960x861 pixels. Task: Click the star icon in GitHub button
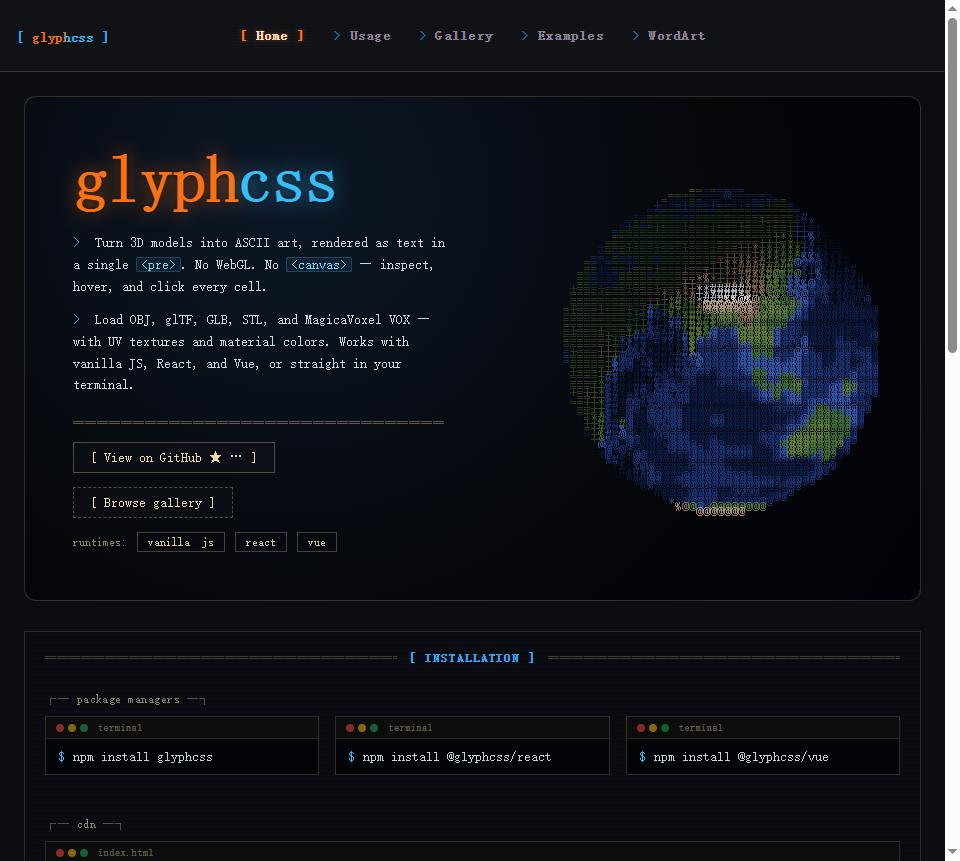tap(216, 457)
